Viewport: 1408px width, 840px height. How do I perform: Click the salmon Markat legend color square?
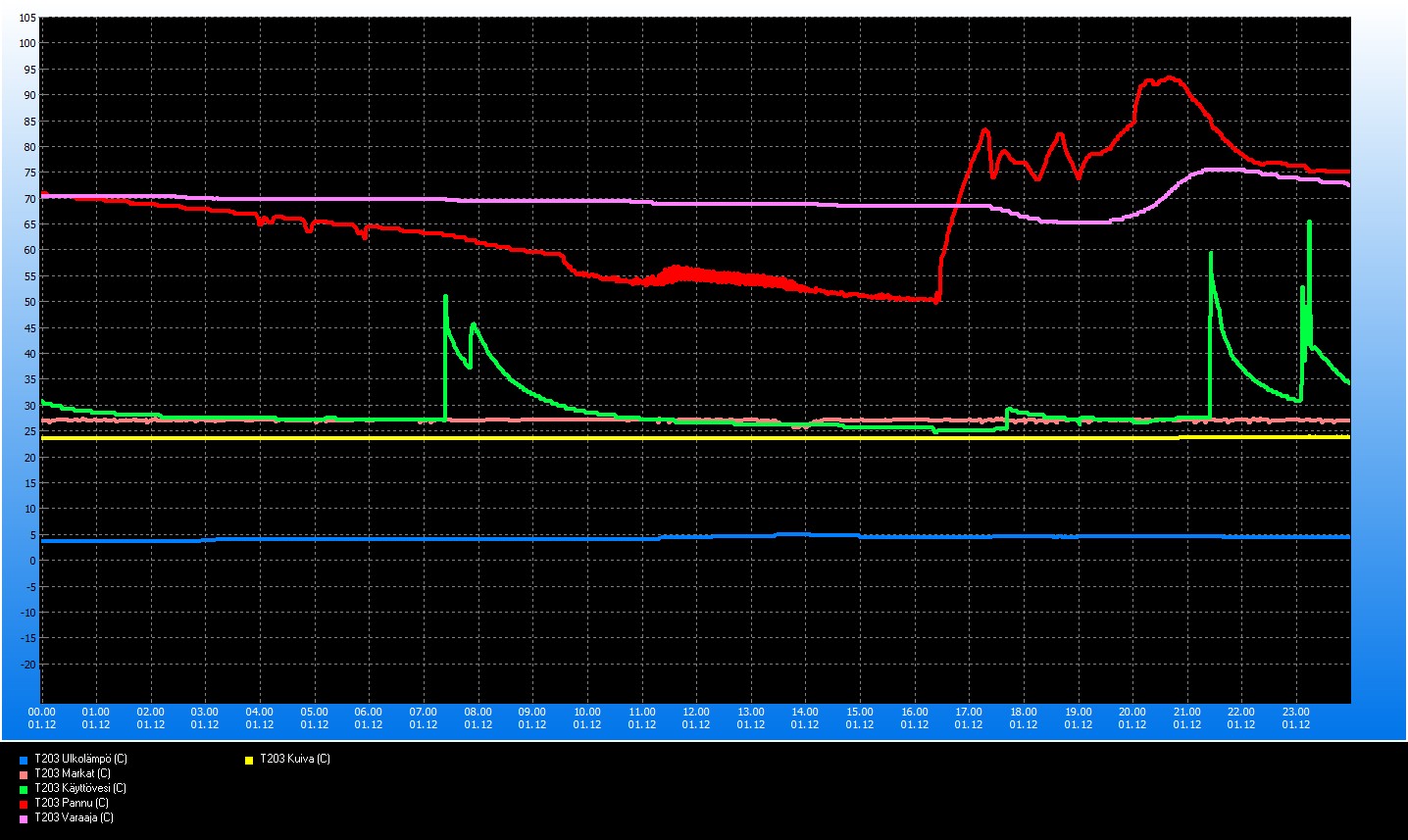coord(23,774)
